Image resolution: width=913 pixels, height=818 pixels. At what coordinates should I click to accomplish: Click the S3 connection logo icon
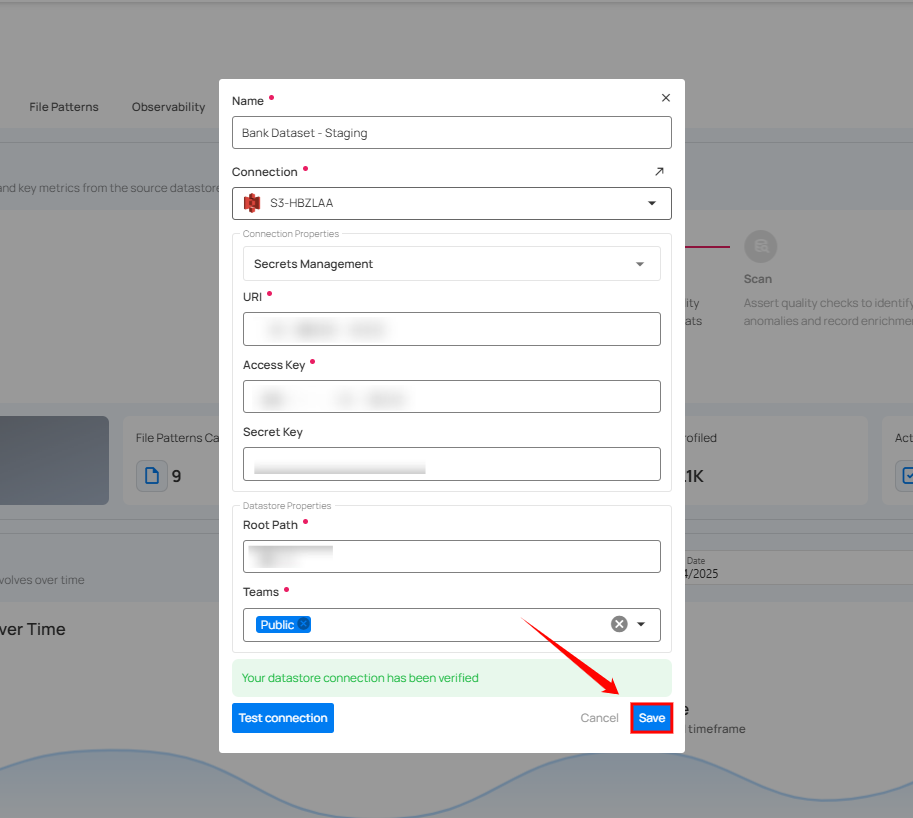[252, 203]
